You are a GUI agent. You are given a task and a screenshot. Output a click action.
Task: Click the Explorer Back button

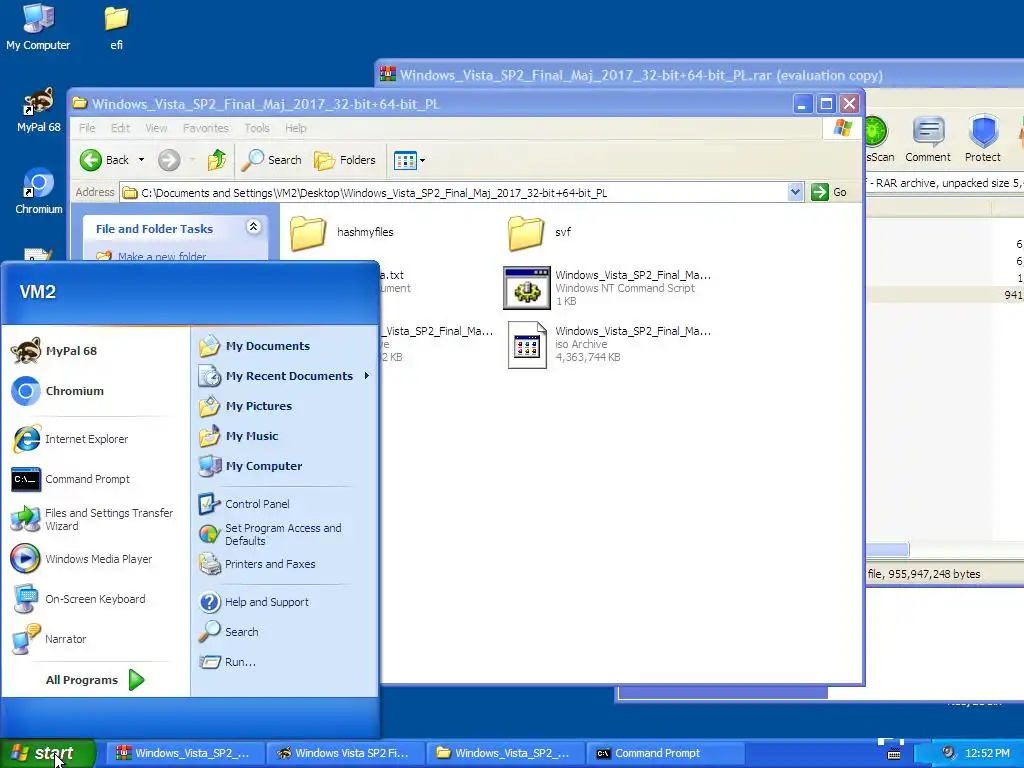(104, 160)
